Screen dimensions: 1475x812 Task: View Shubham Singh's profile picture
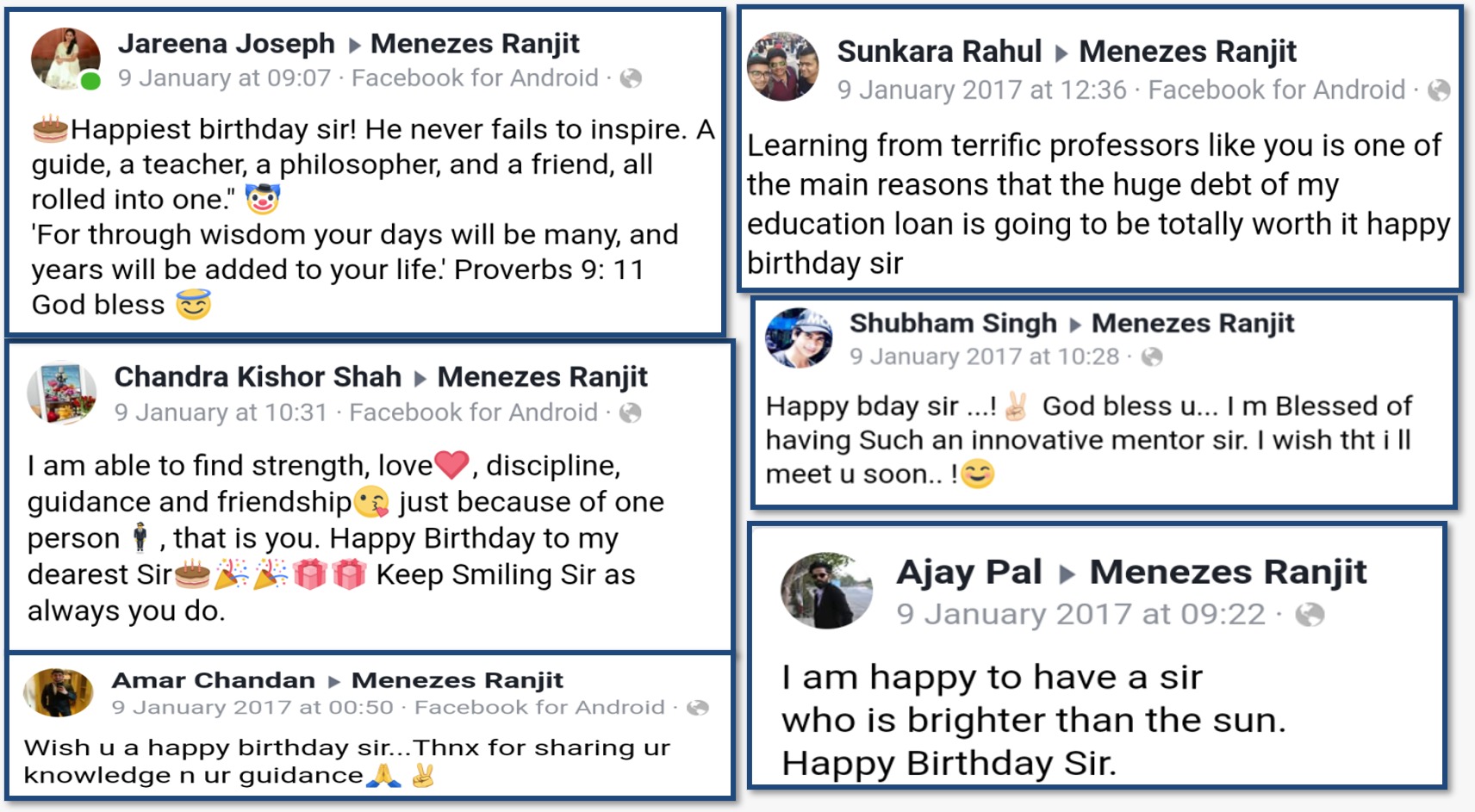pyautogui.click(x=799, y=338)
